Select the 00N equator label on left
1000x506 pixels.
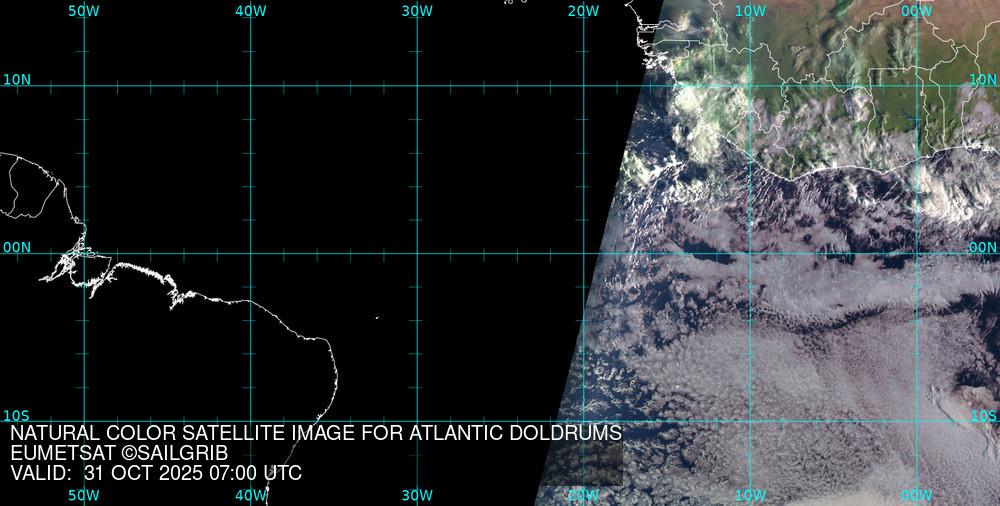(17, 247)
